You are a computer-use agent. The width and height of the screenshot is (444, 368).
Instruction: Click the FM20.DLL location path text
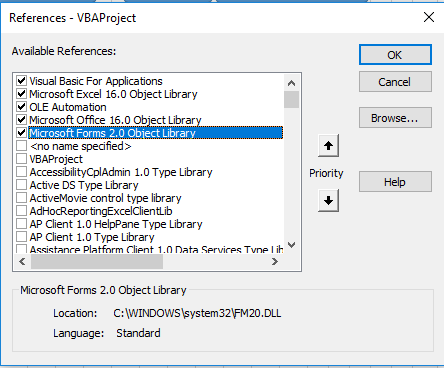tap(197, 313)
